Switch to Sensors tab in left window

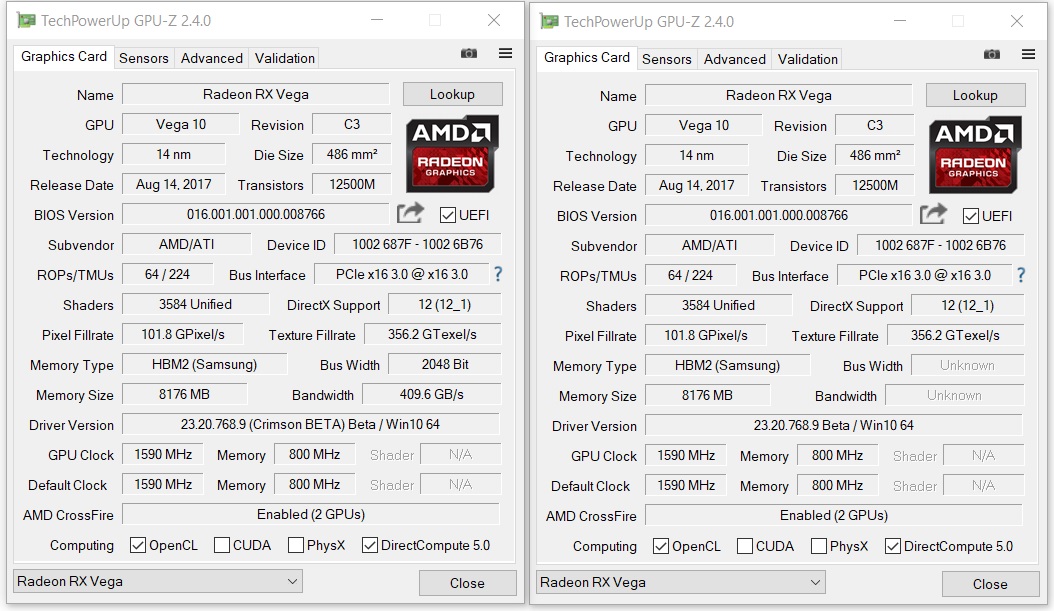[x=144, y=58]
